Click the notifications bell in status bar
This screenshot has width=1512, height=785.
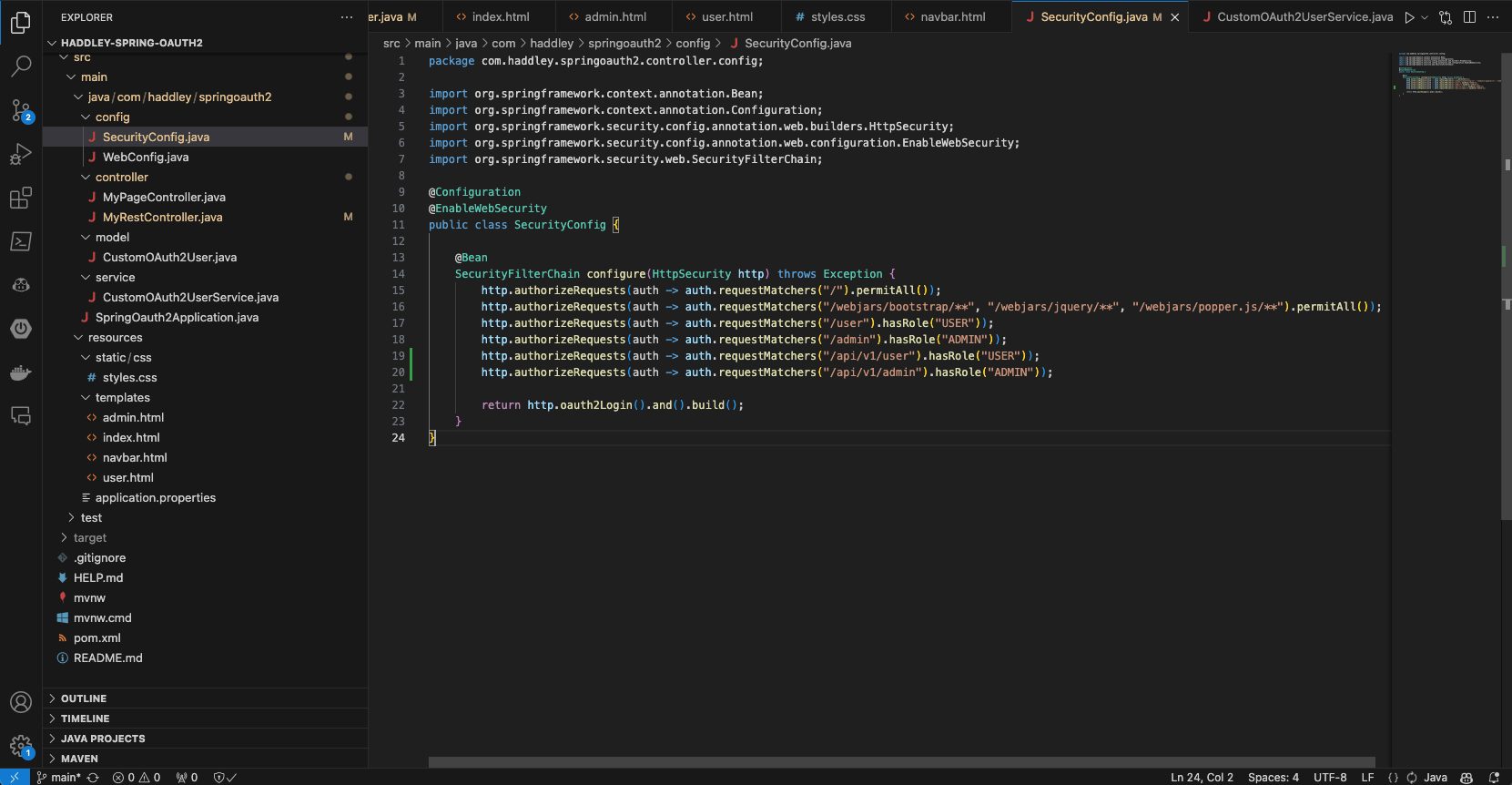coord(1494,778)
